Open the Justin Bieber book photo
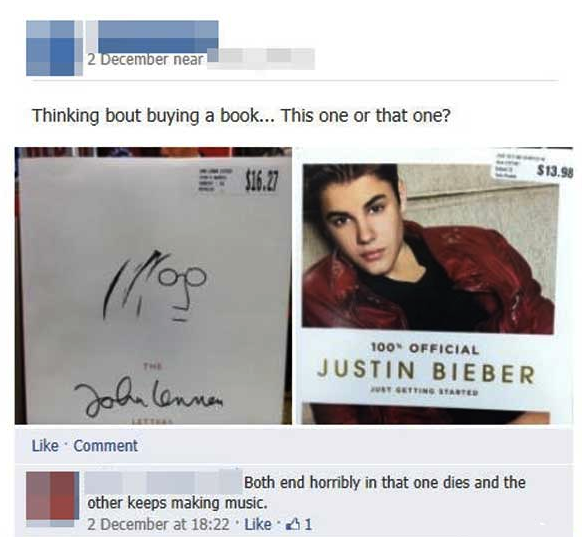Screen dimensions: 582x537 pyautogui.click(x=434, y=285)
